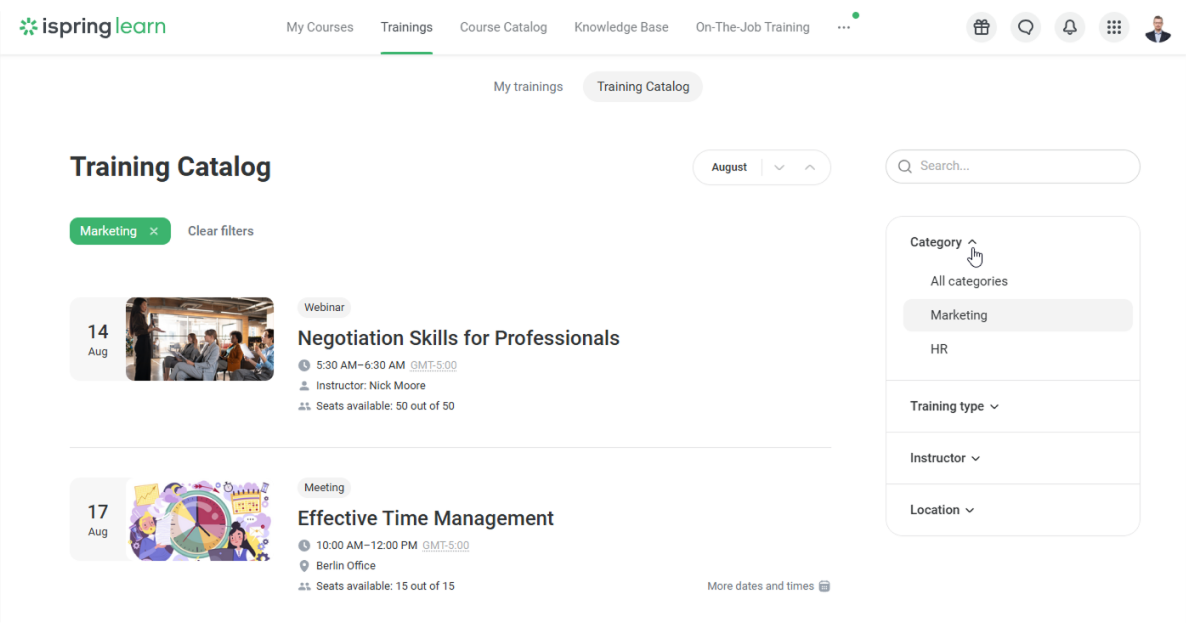The height and width of the screenshot is (623, 1188).
Task: Go to next month arrow
Action: [780, 167]
